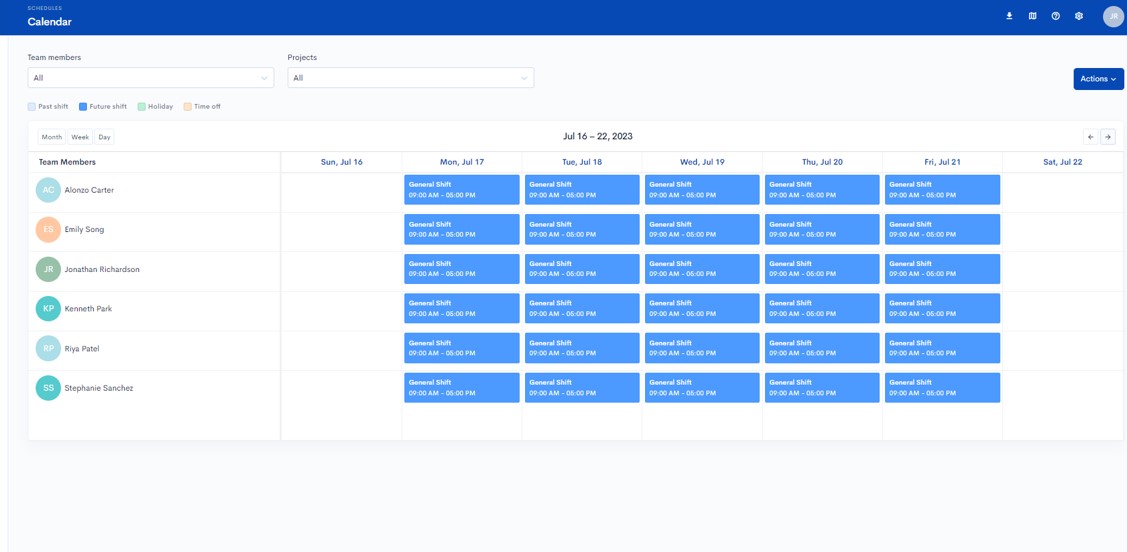Switch to Month view

click(52, 137)
